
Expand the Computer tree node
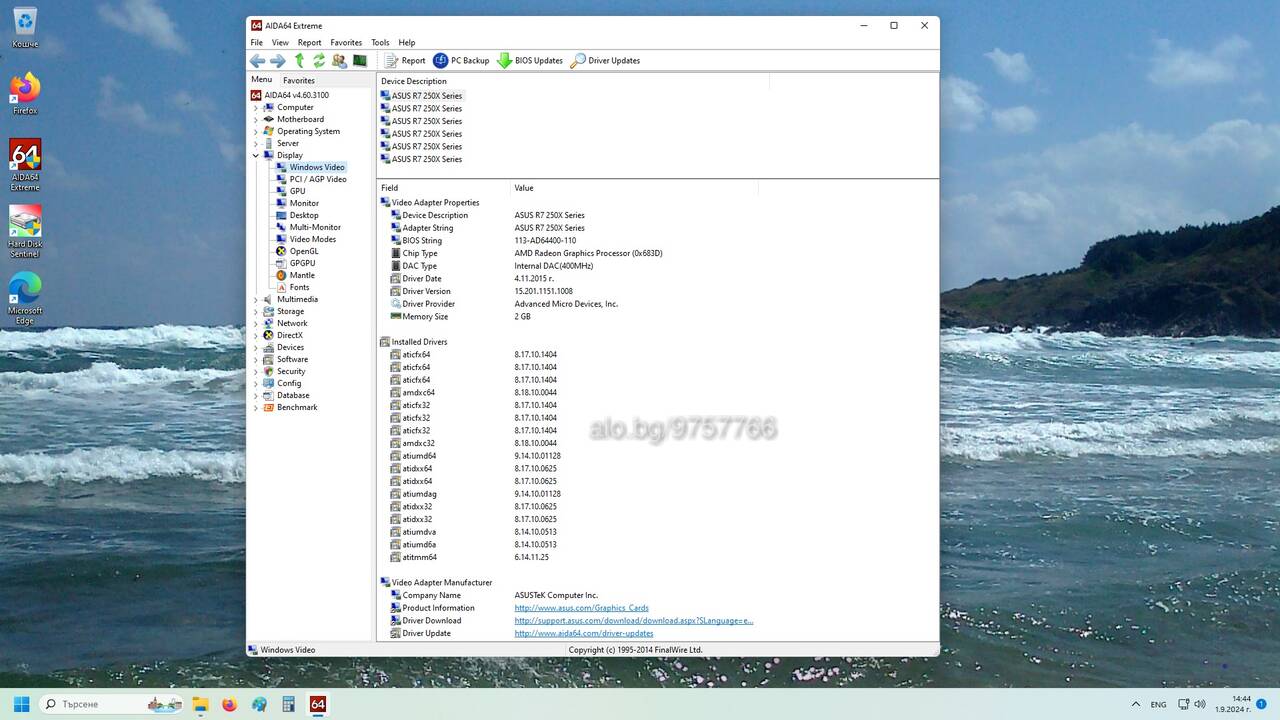[256, 107]
